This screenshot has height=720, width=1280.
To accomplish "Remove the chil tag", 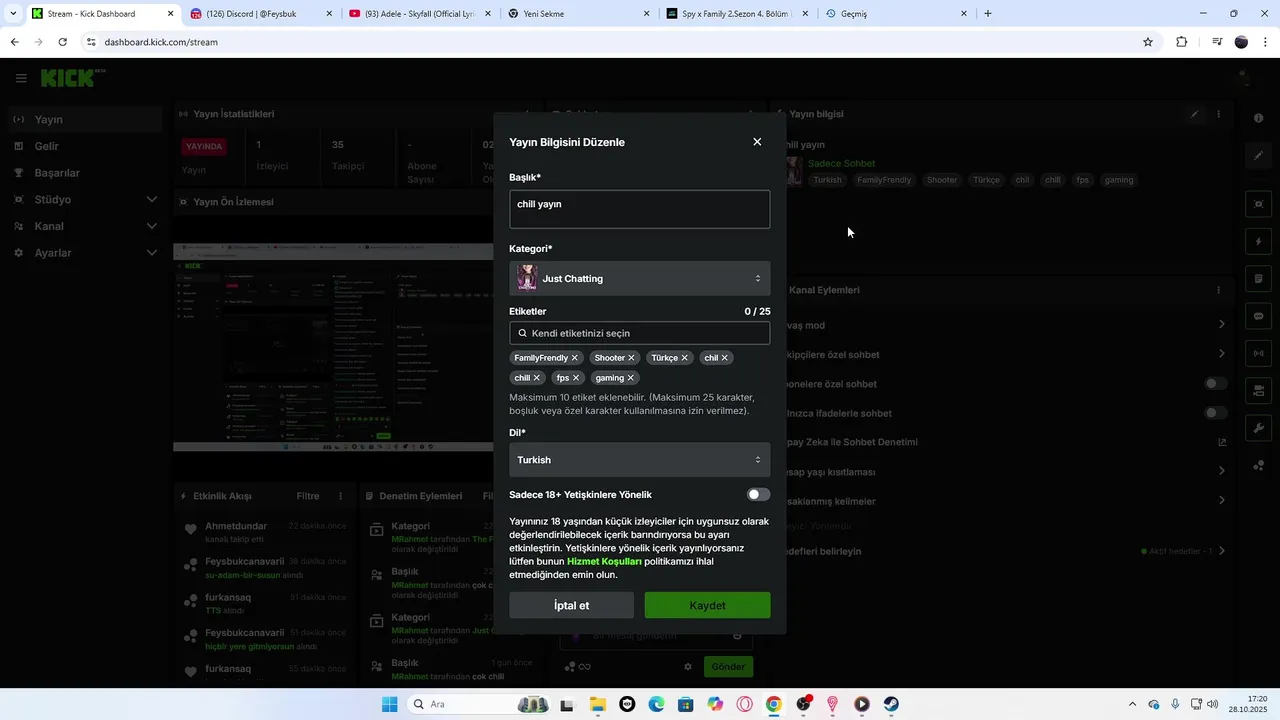I will (x=725, y=358).
